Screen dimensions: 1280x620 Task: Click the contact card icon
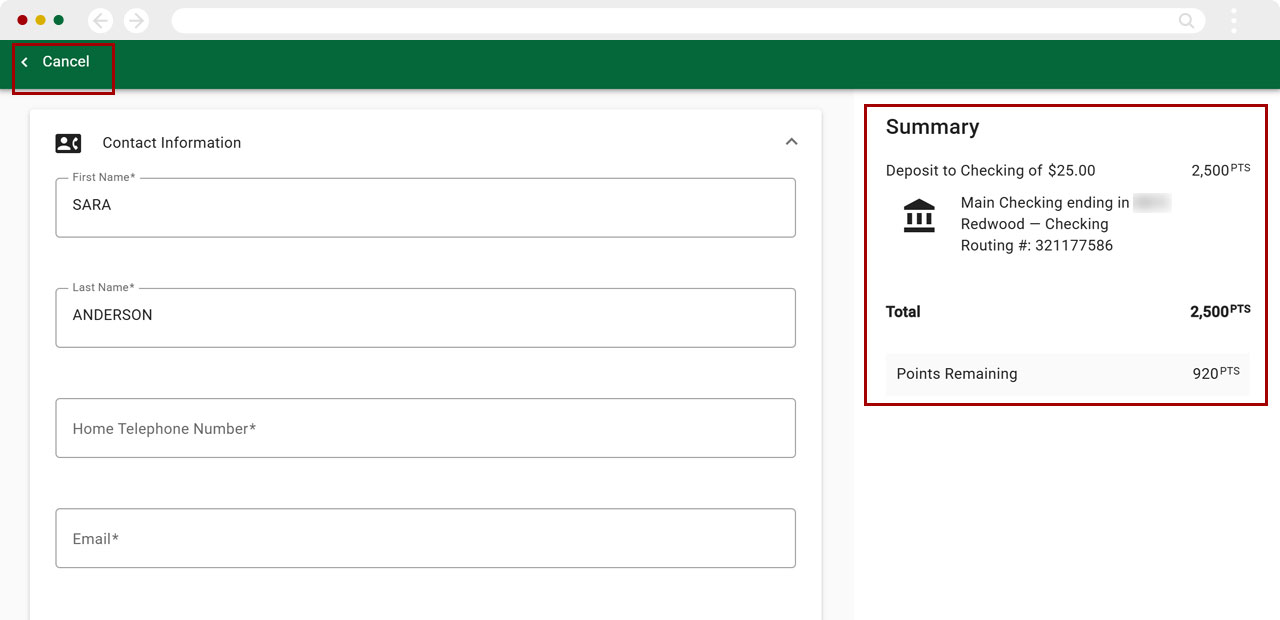click(x=68, y=143)
